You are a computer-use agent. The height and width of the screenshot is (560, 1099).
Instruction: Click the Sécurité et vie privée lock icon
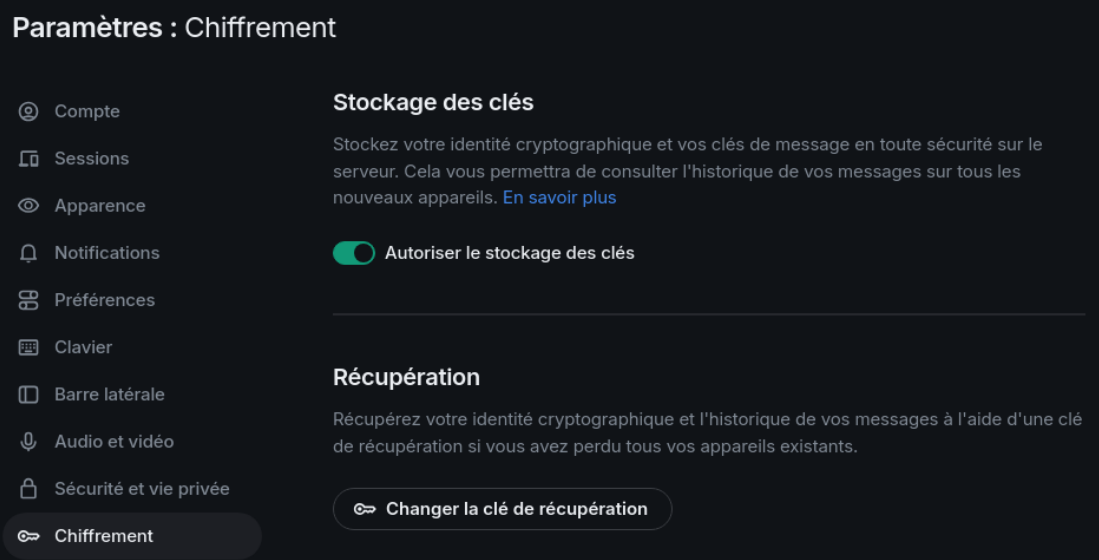coord(28,489)
